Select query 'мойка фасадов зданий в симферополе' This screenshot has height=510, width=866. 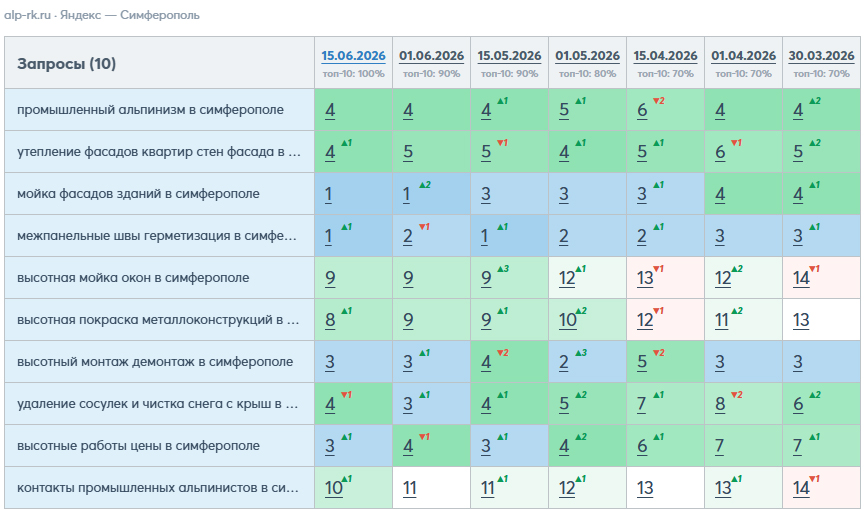[x=138, y=193]
